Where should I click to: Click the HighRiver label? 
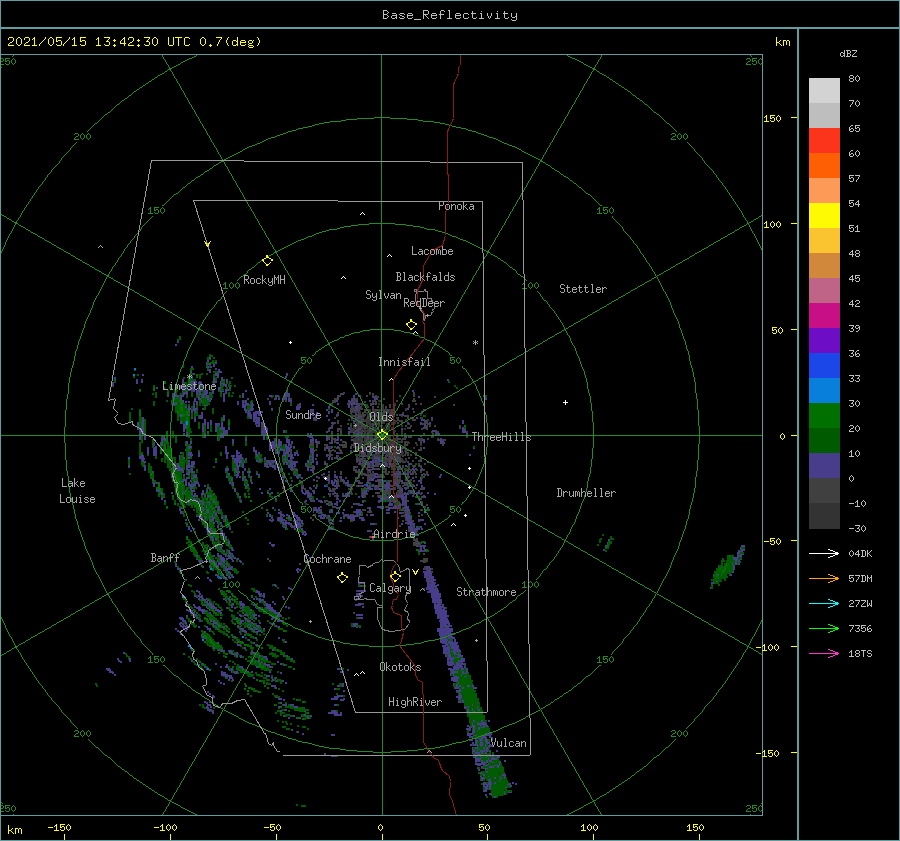[x=415, y=702]
